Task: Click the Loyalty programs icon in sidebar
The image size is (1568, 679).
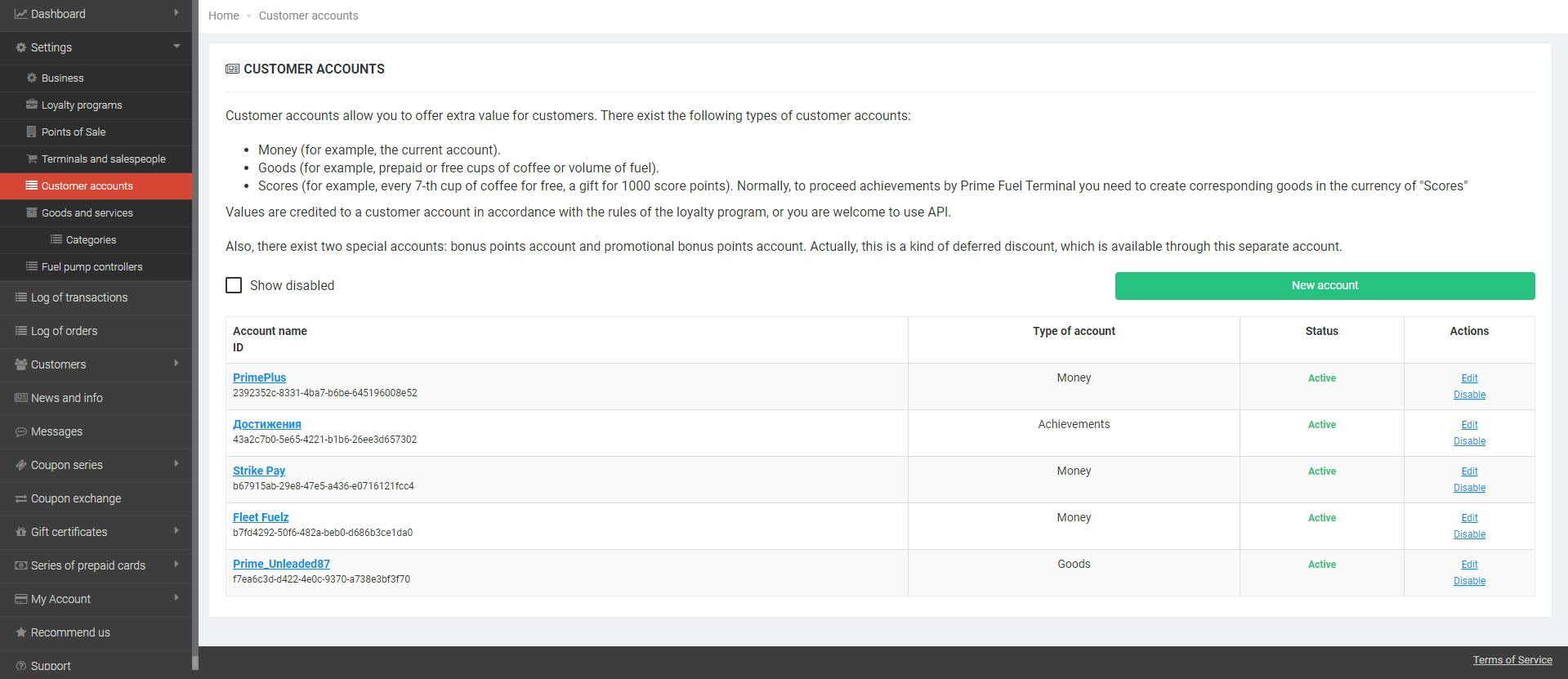Action: pyautogui.click(x=32, y=105)
